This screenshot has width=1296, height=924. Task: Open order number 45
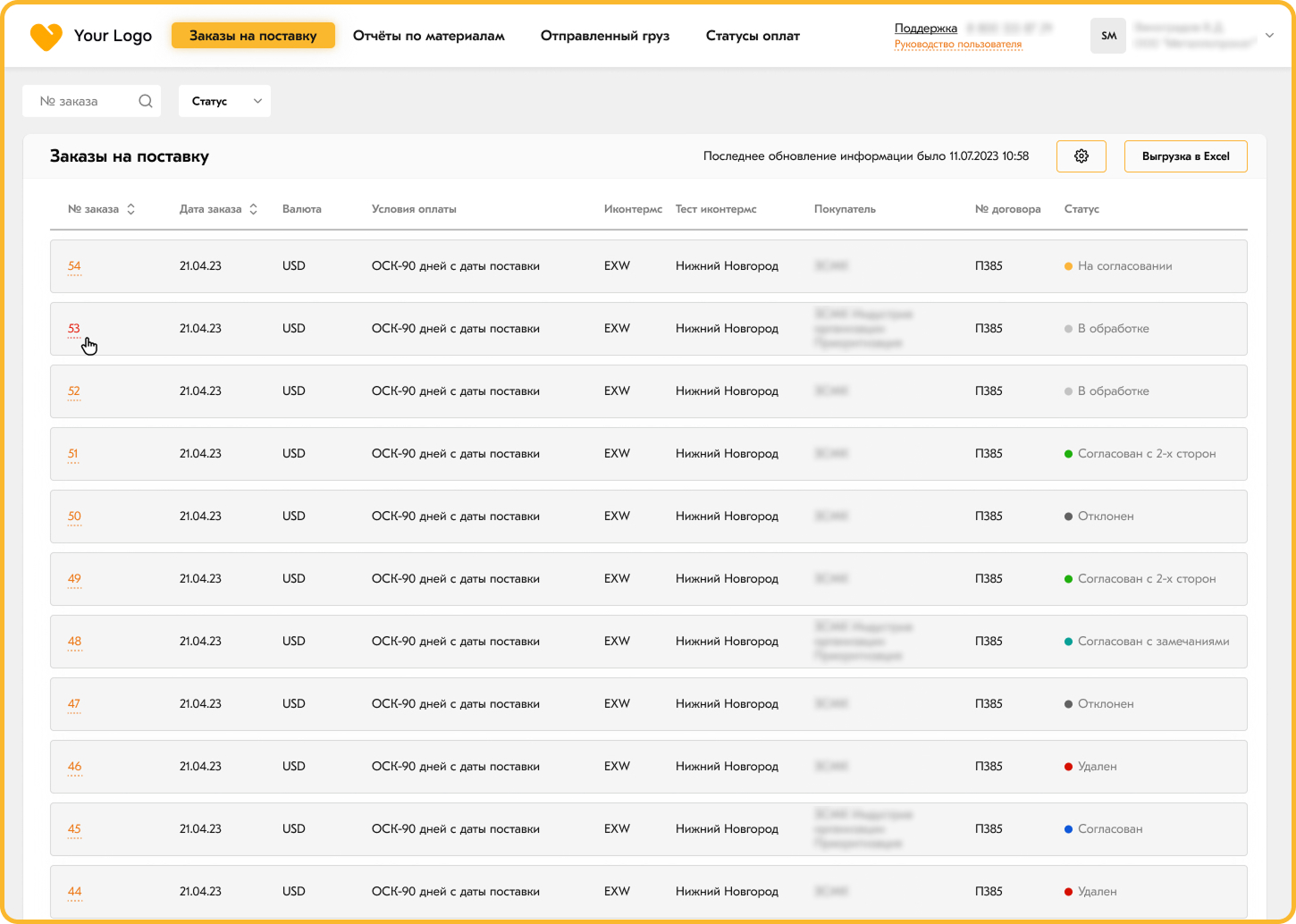click(x=74, y=829)
